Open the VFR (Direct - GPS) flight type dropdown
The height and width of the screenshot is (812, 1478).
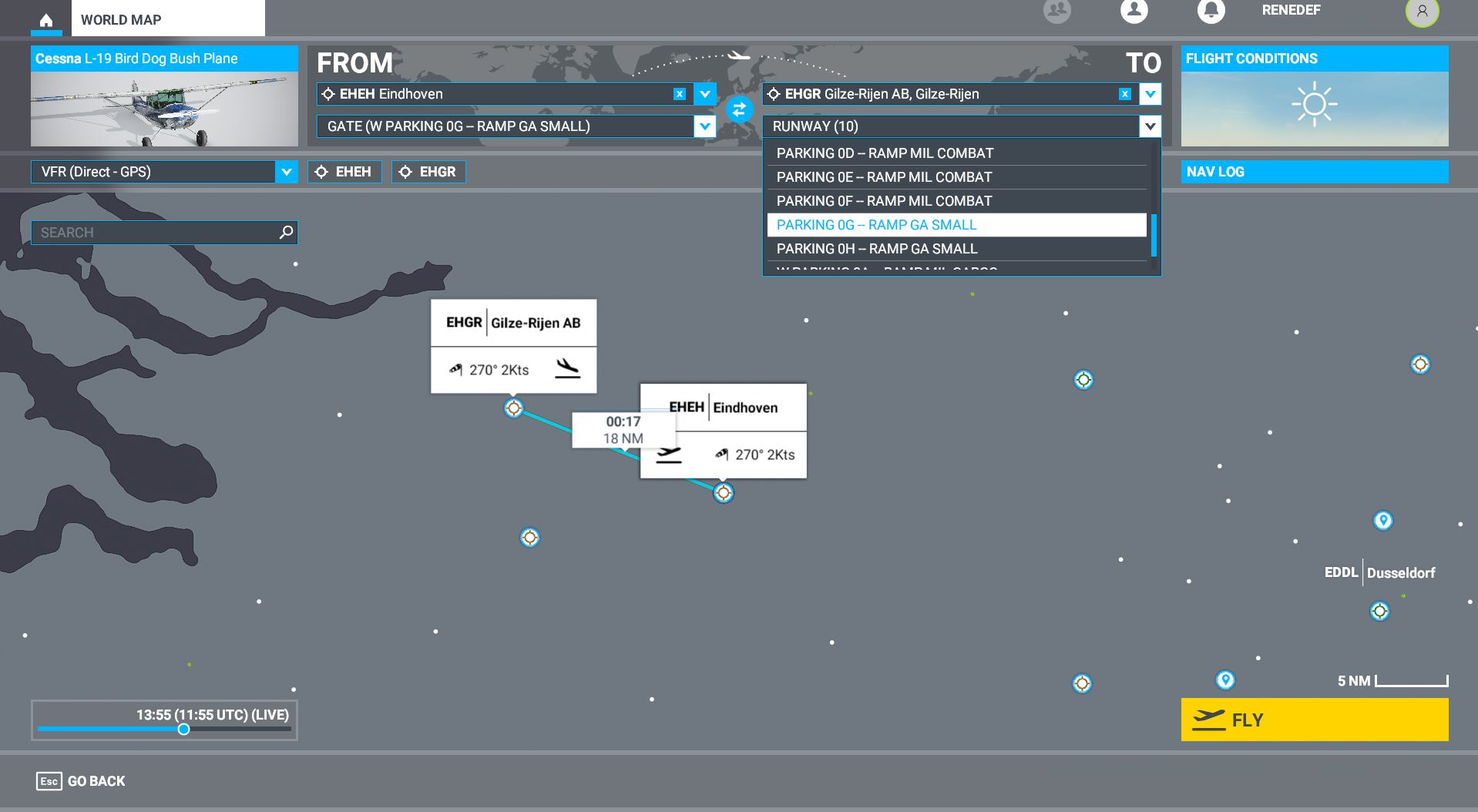coord(286,172)
